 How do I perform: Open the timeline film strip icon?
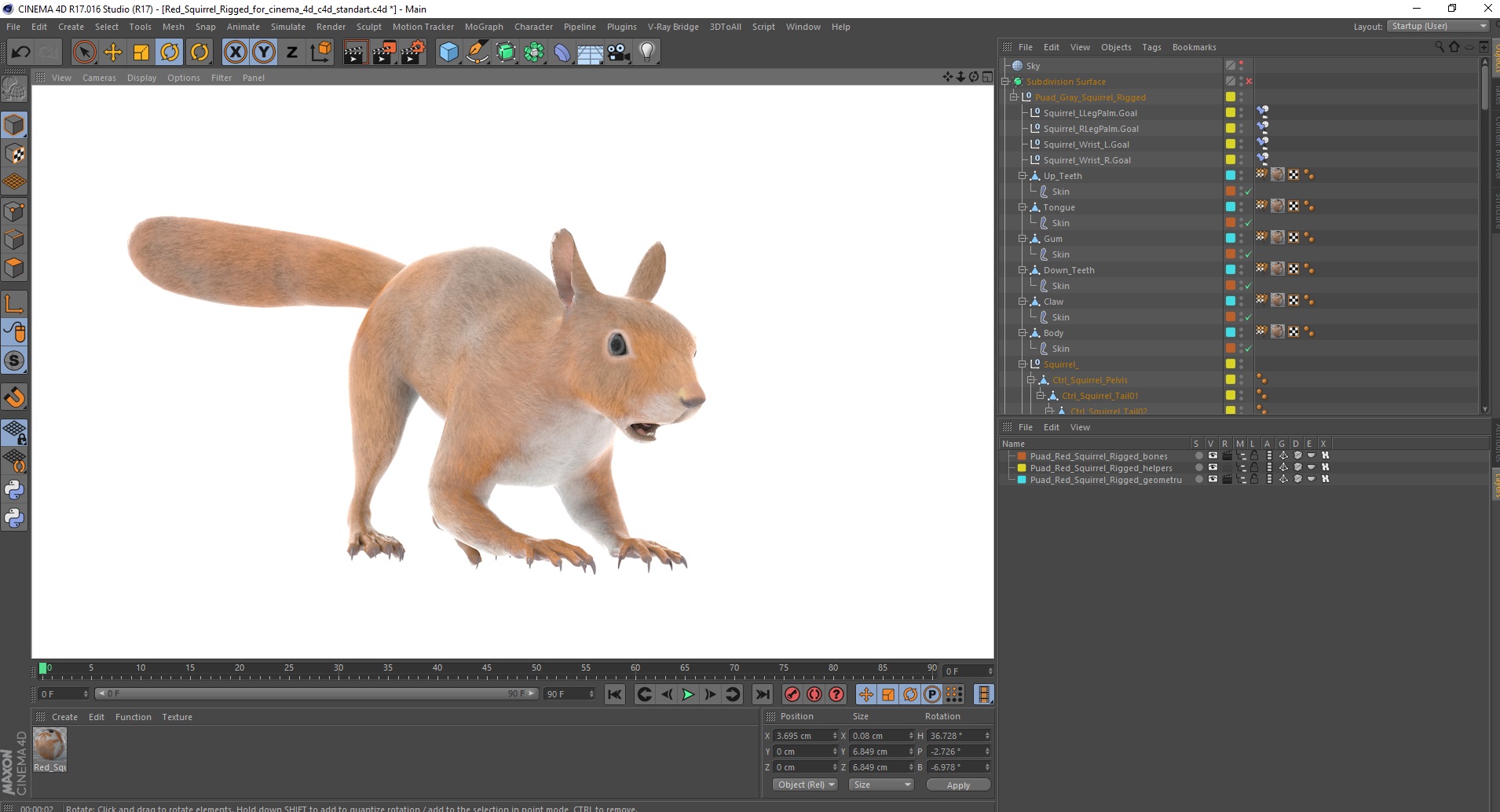[983, 694]
